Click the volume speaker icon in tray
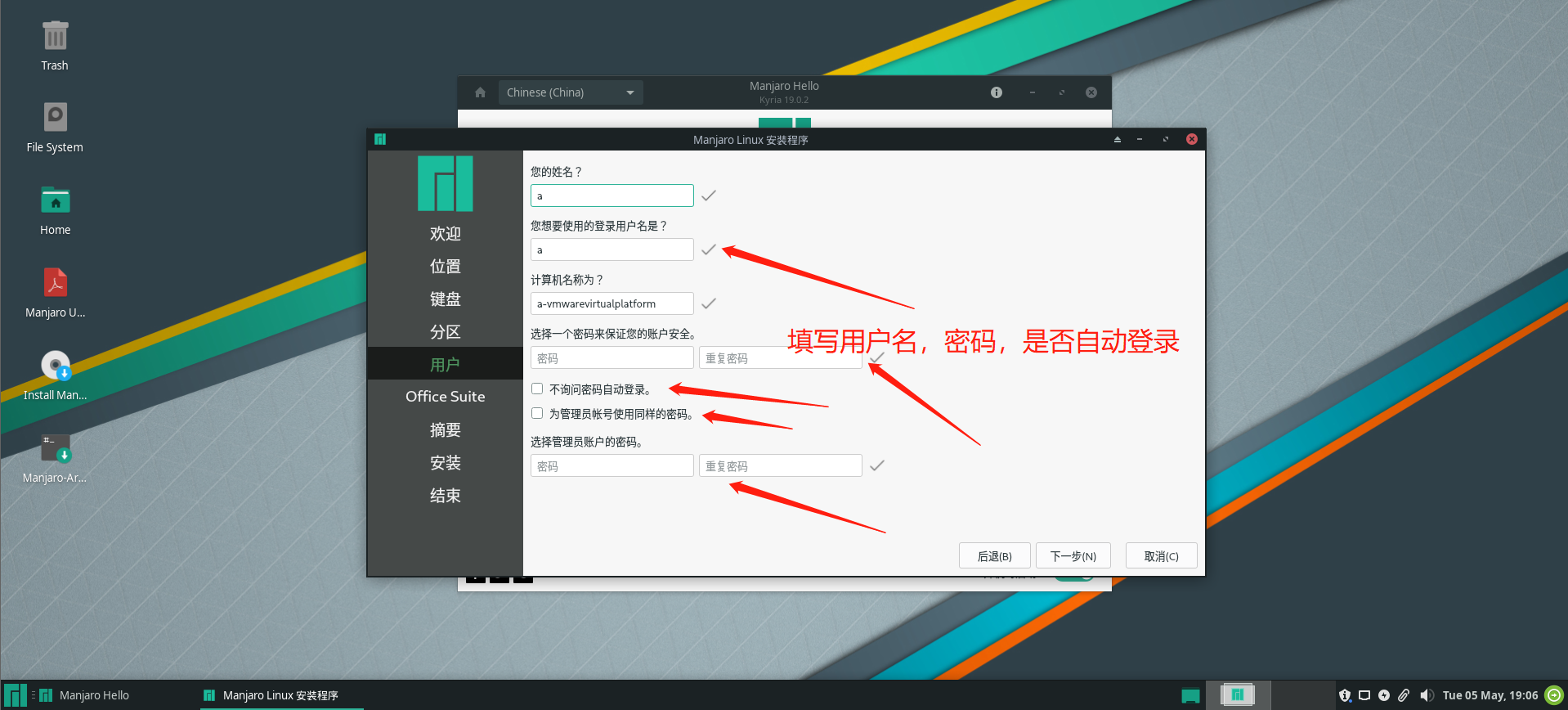The height and width of the screenshot is (710, 1568). [1427, 695]
